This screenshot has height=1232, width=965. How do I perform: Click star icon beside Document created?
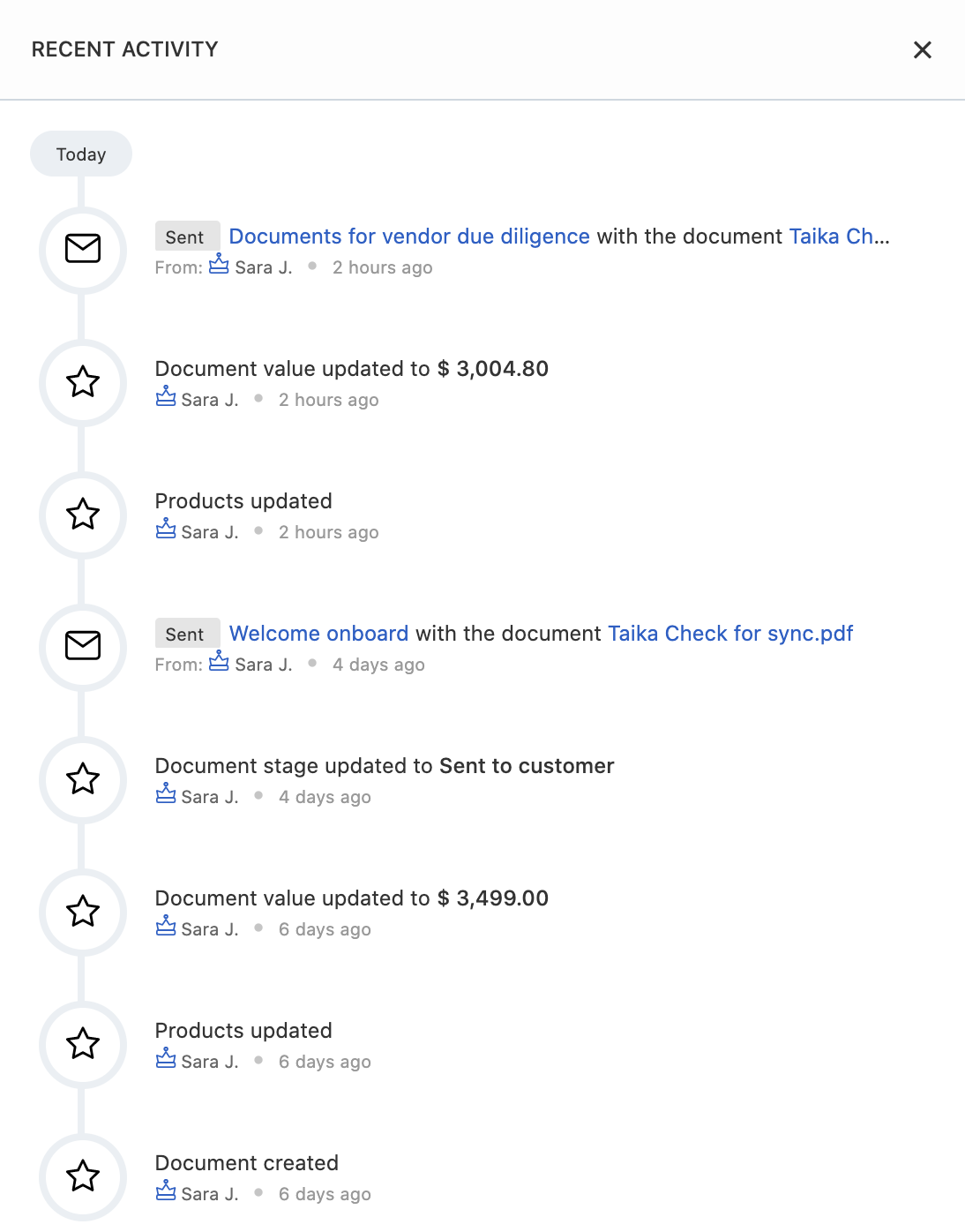point(83,1176)
